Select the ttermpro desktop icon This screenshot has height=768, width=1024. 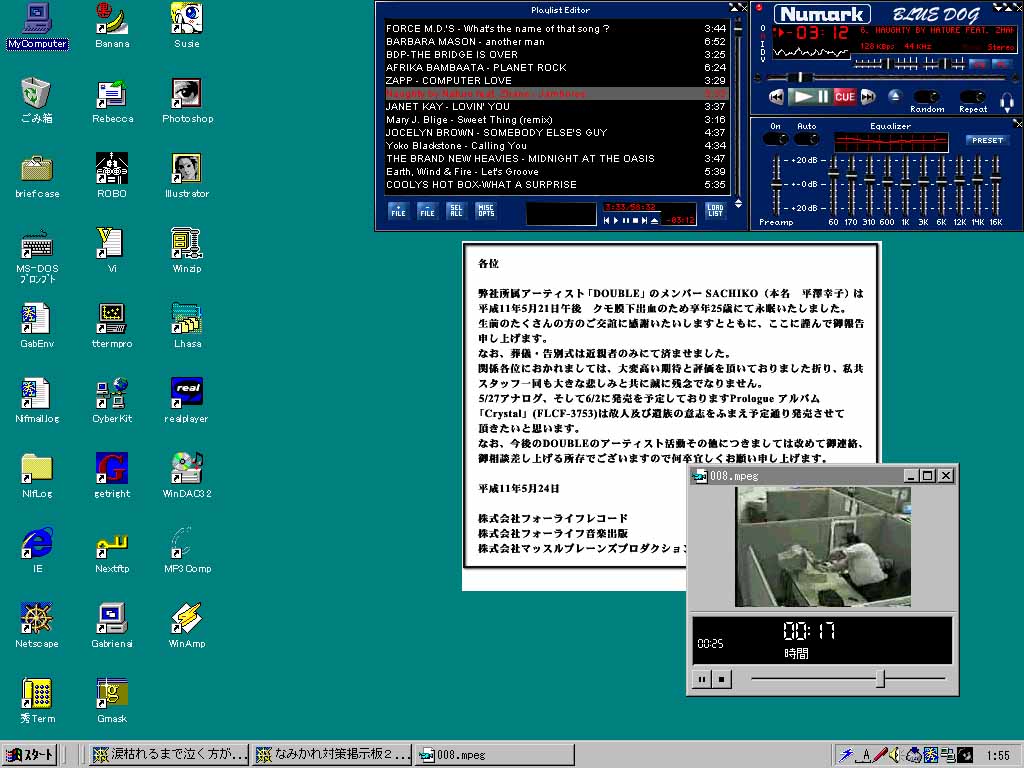click(112, 325)
